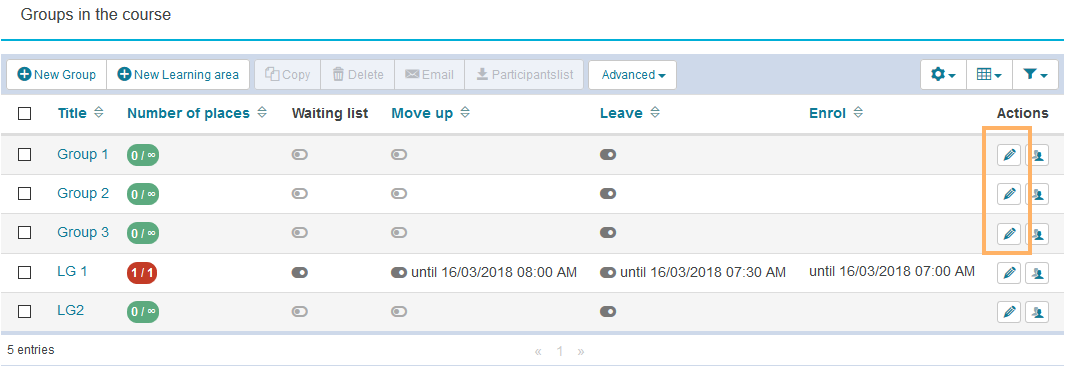Open user management icon for LG2
This screenshot has height=372, width=1072.
point(1038,313)
